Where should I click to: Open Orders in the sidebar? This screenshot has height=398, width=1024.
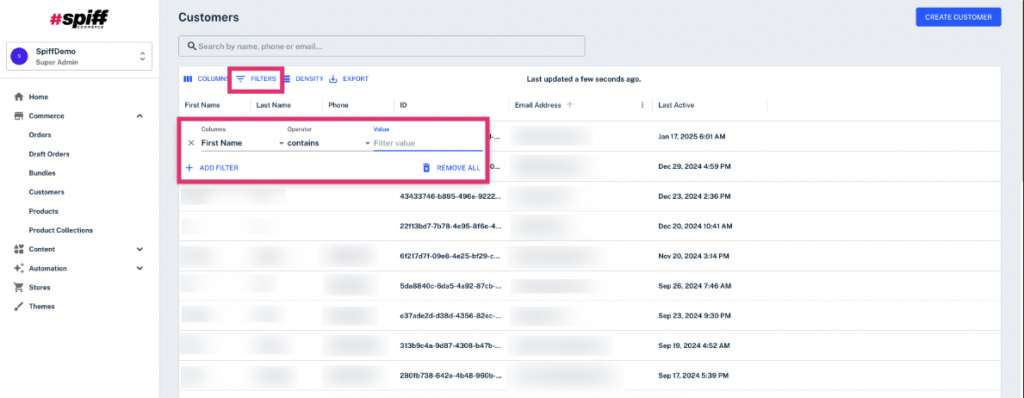tap(40, 135)
